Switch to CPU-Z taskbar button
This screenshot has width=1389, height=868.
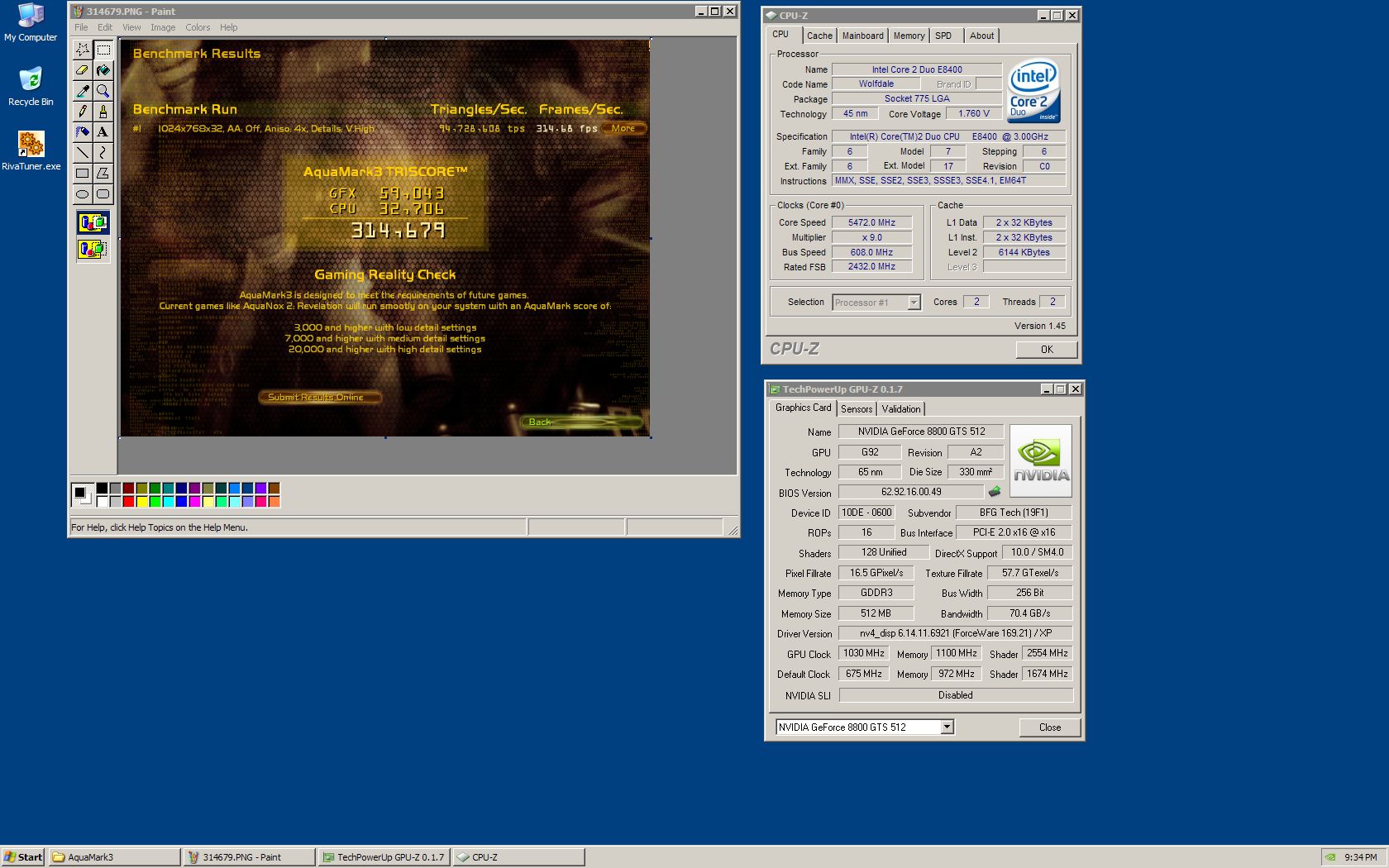pos(518,857)
